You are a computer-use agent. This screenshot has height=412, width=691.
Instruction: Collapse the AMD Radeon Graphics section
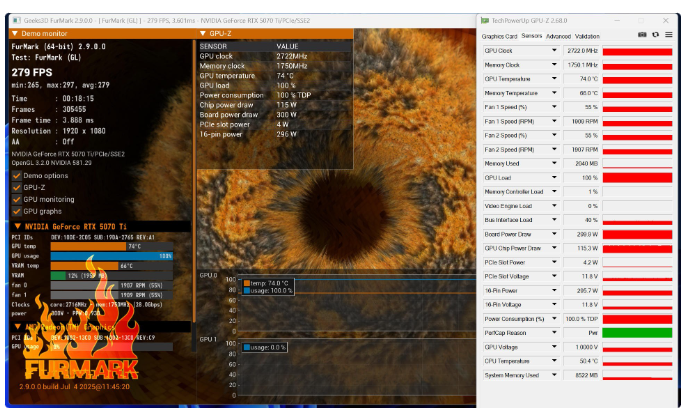coord(18,327)
